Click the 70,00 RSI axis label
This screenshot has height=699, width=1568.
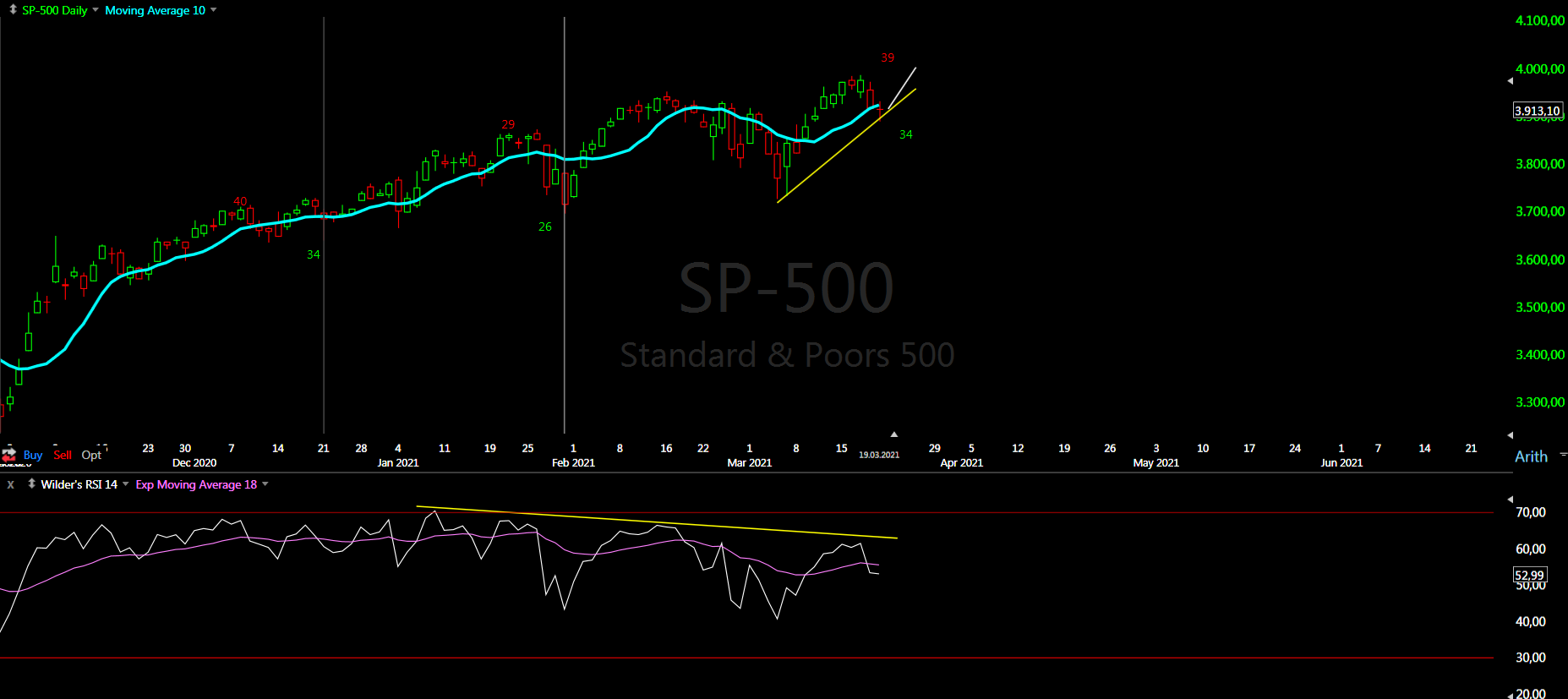(1531, 512)
